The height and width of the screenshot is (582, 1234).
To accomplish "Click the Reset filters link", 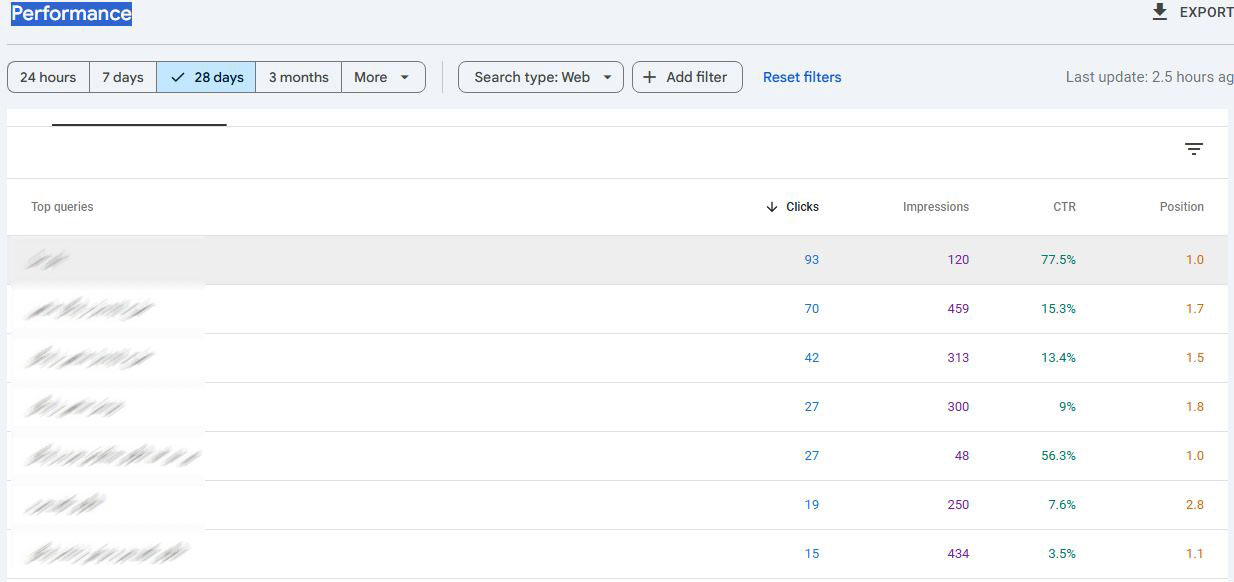I will 802,77.
